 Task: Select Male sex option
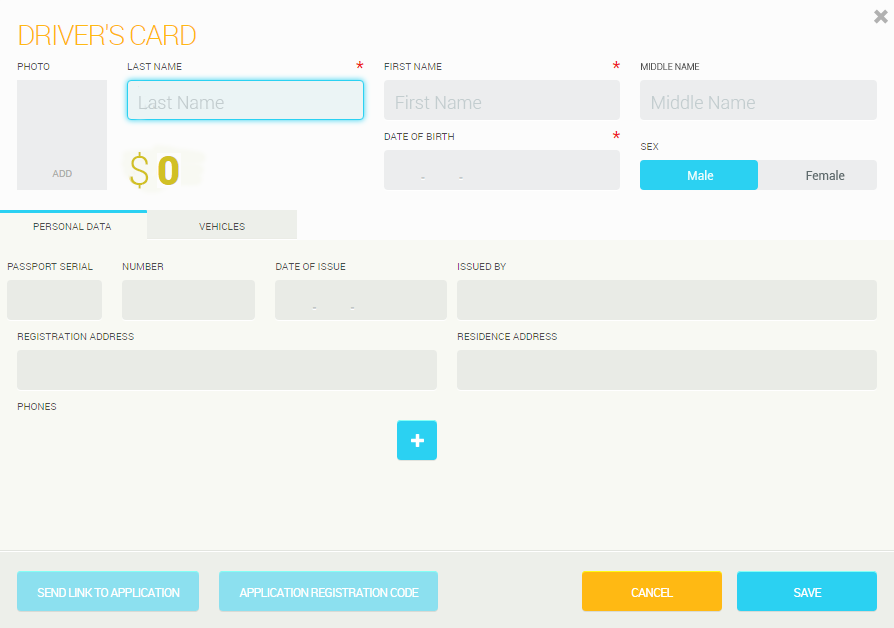point(699,175)
